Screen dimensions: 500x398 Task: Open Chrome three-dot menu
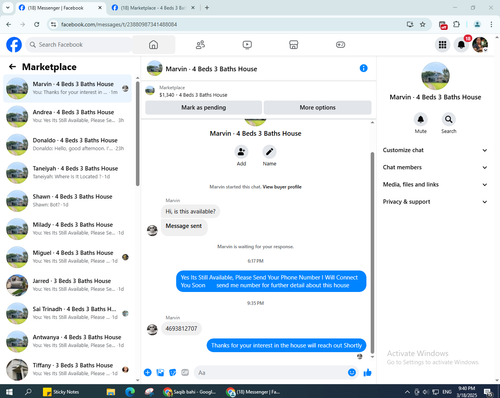491,24
